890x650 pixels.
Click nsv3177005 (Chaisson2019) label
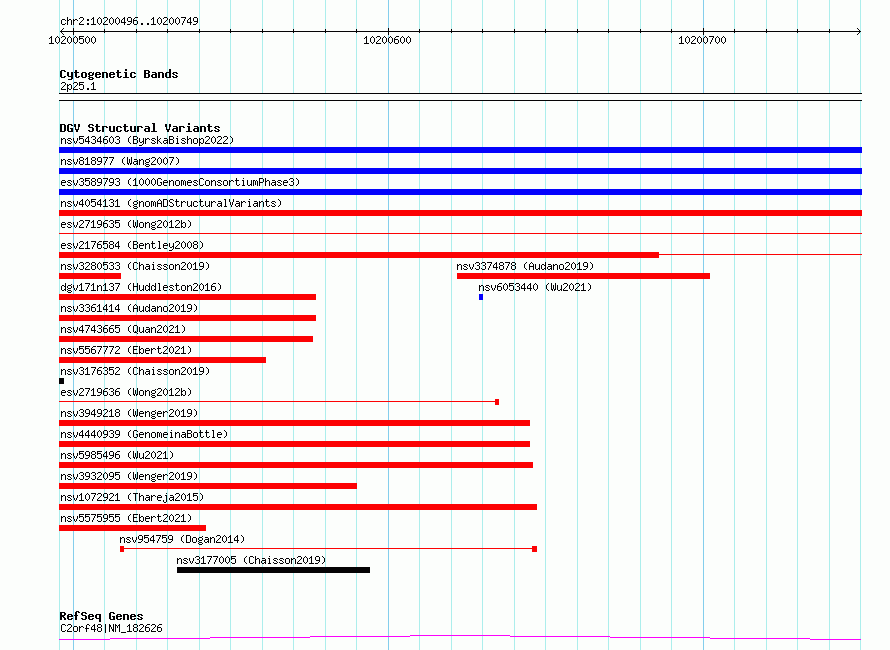(x=251, y=560)
